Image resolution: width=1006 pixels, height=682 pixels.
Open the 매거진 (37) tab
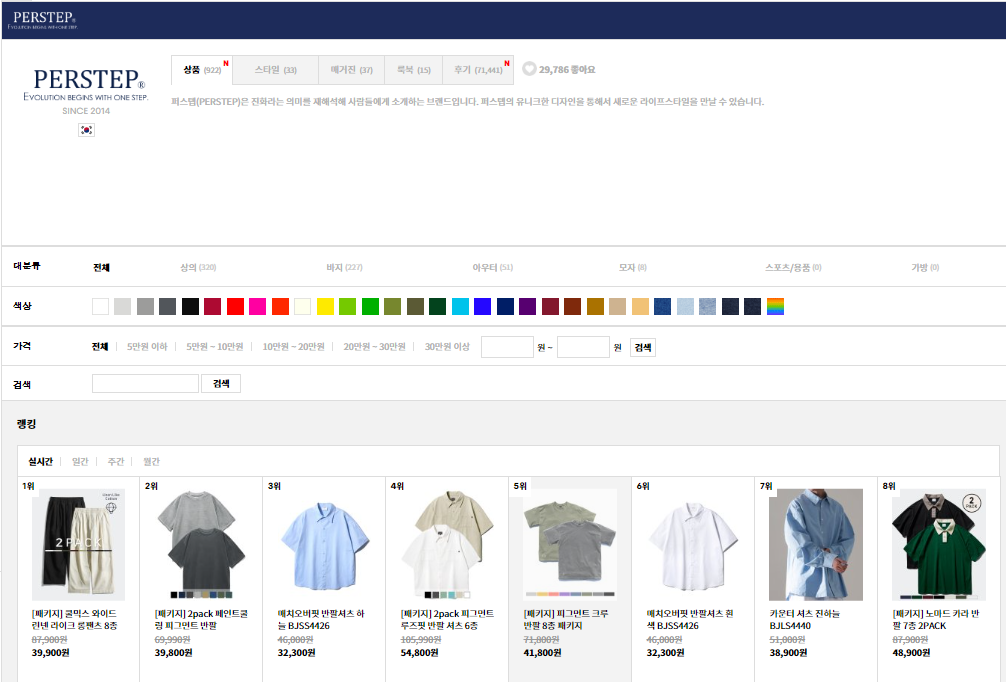(x=352, y=70)
